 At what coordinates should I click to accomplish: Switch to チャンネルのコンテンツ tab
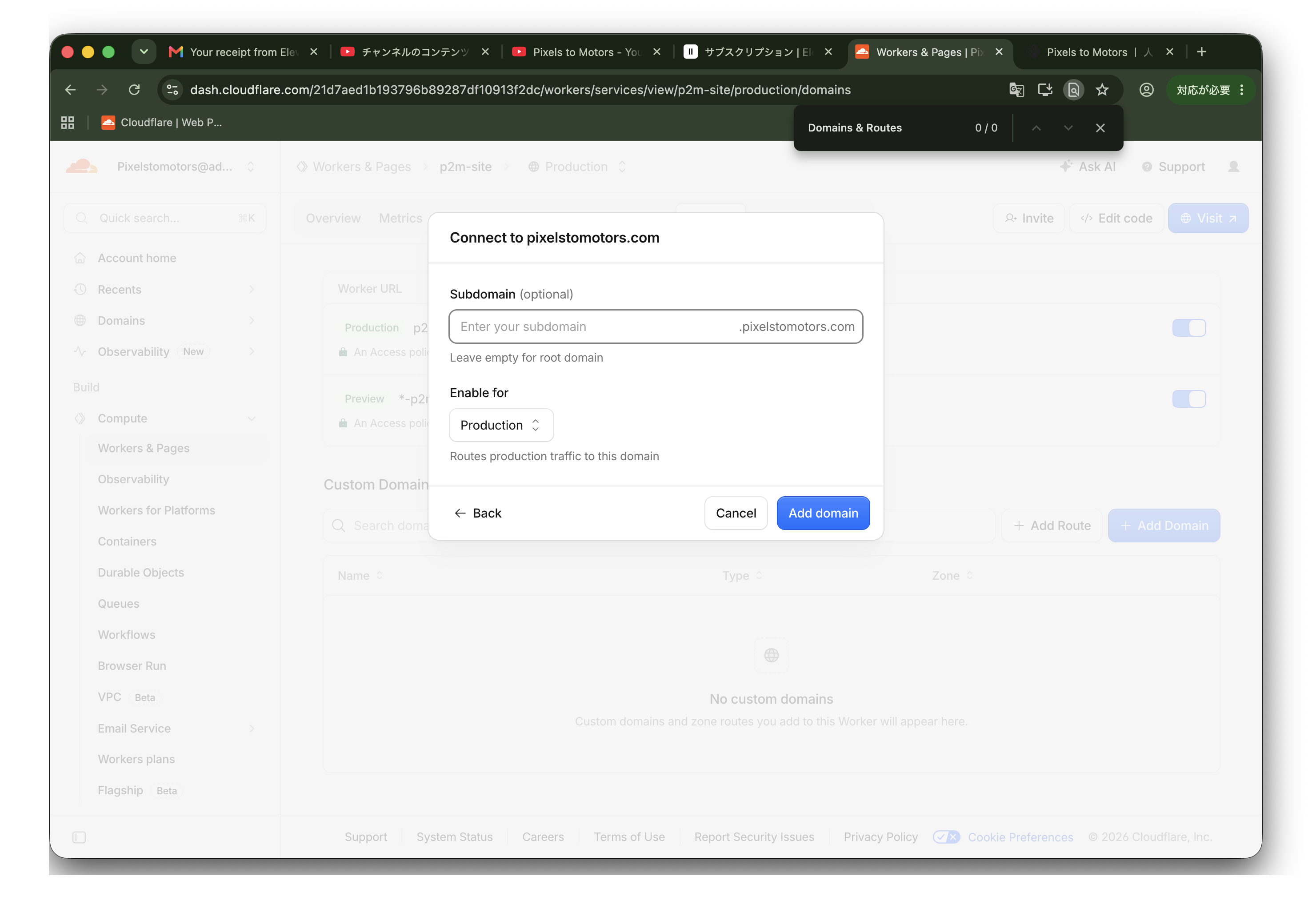click(414, 52)
